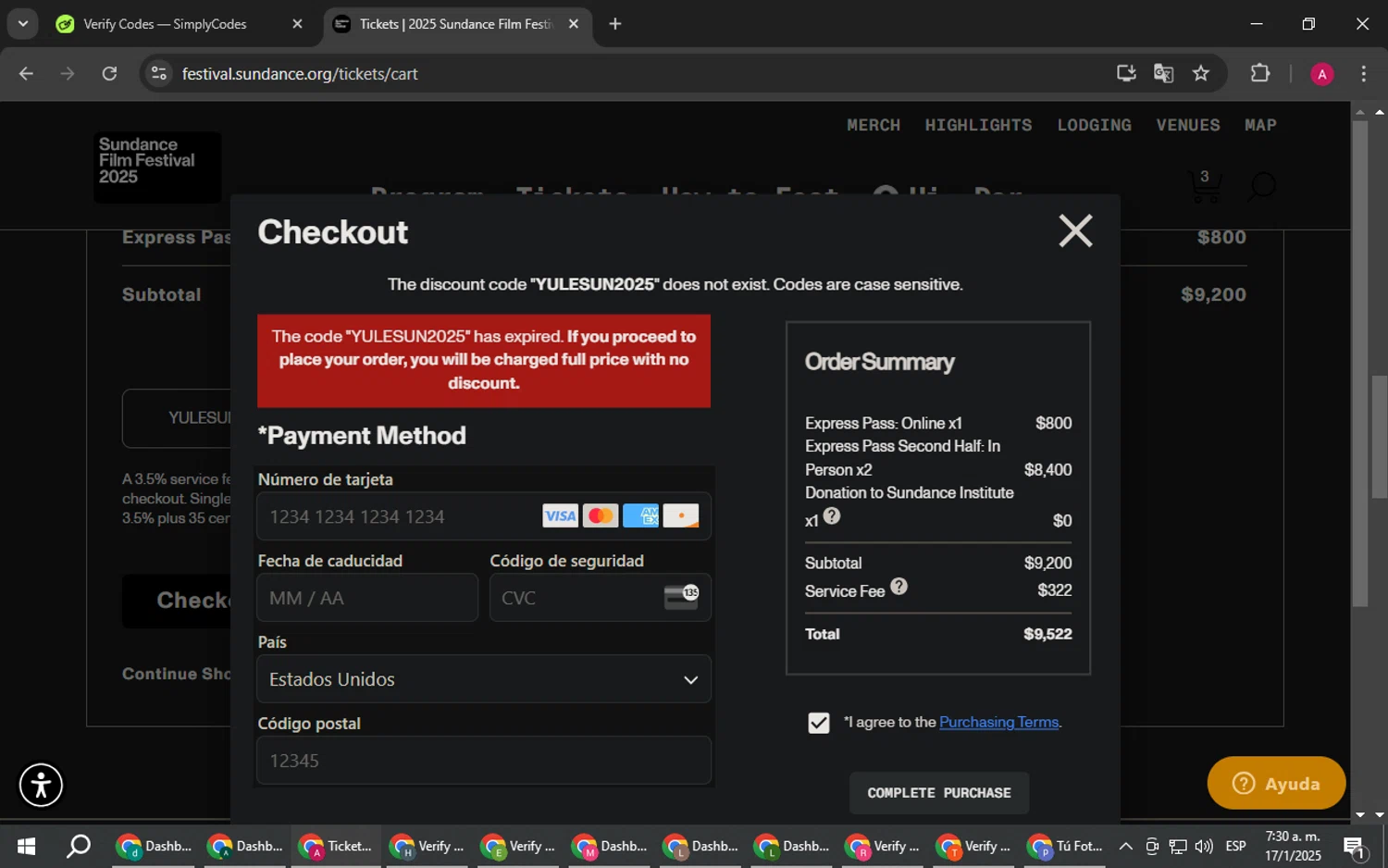
Task: Open the LODGING navigation item
Action: [1094, 125]
